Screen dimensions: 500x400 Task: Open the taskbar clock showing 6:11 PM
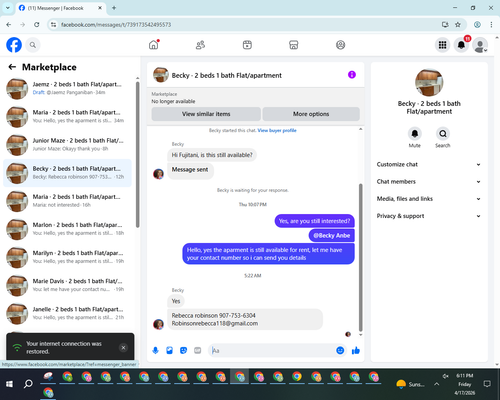pyautogui.click(x=465, y=384)
